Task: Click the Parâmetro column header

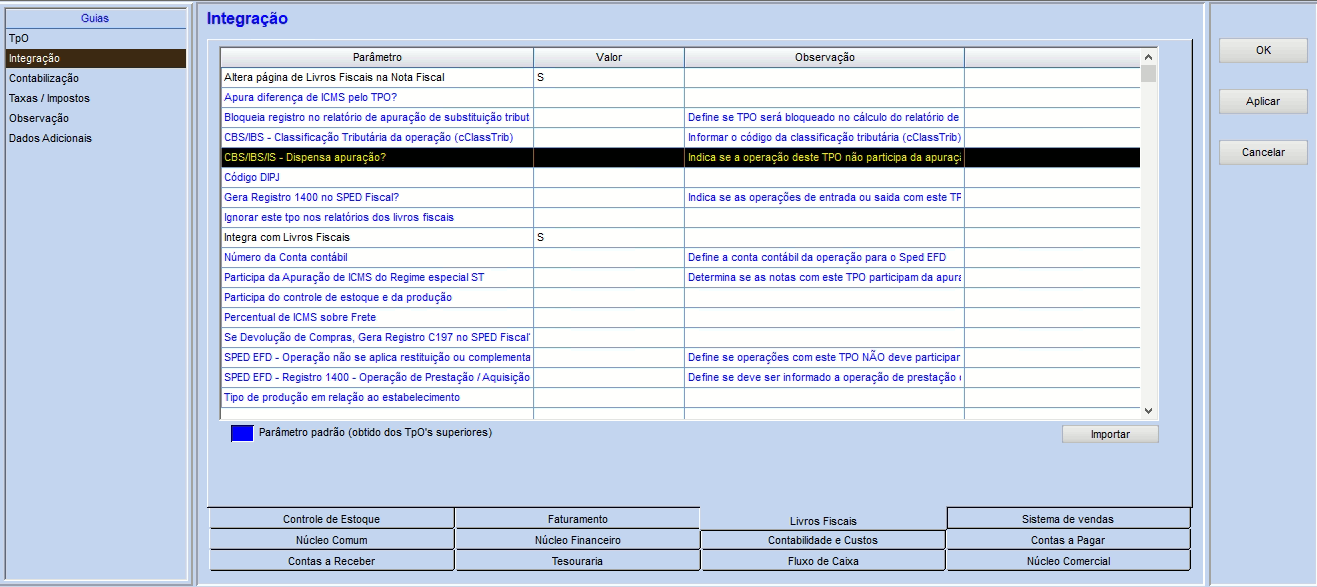Action: pos(377,57)
